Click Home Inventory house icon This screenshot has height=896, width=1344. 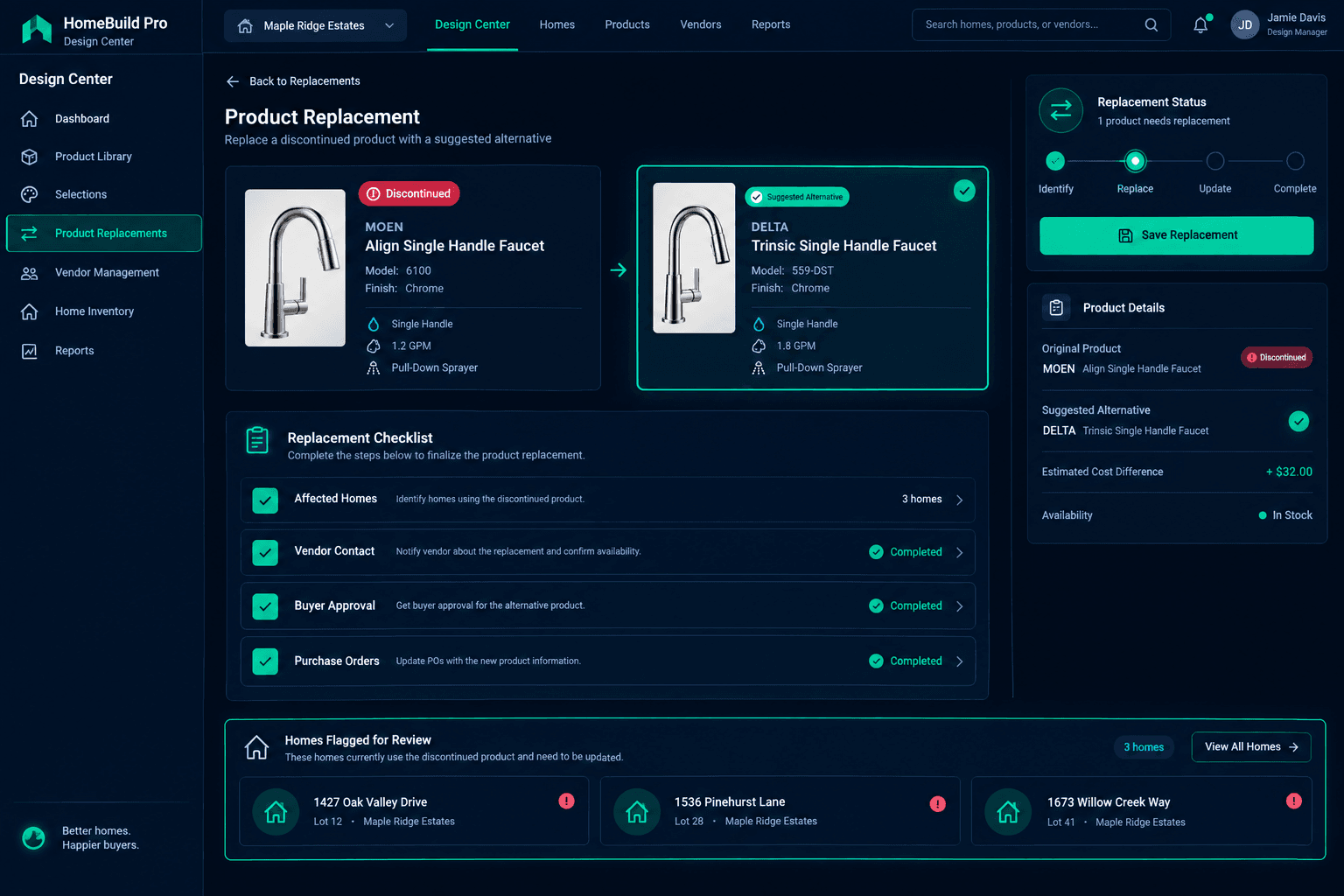(29, 311)
